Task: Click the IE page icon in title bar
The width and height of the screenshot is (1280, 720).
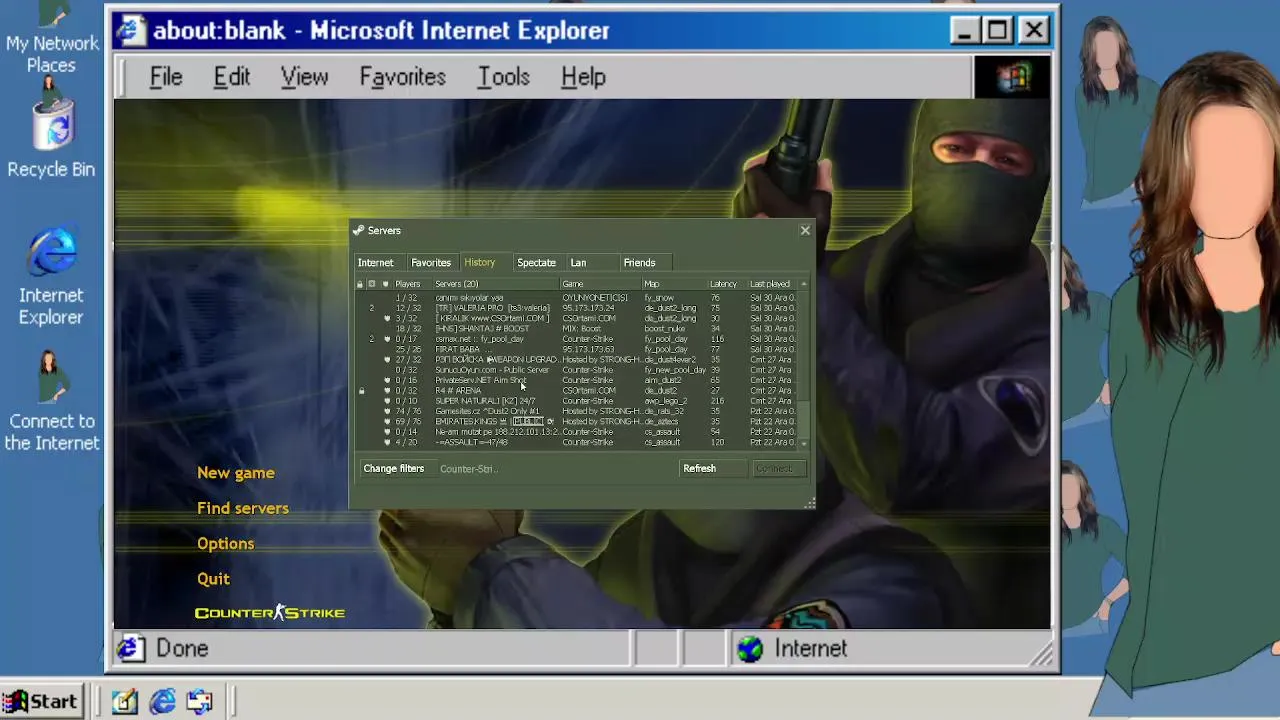Action: (130, 31)
